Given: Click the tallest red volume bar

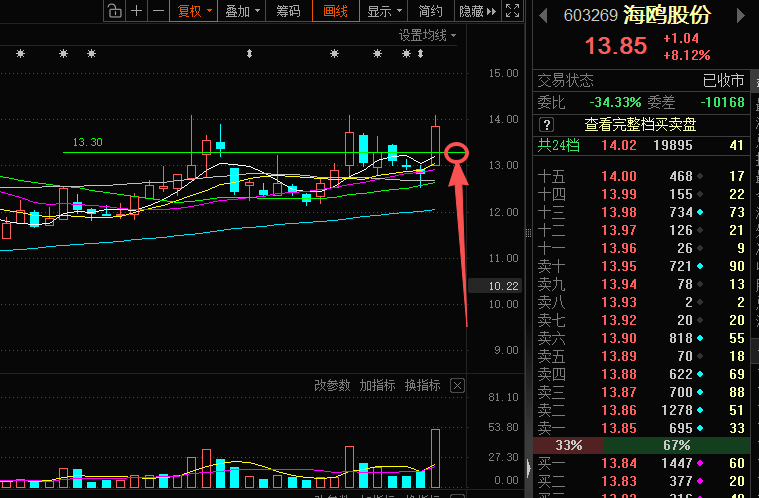Looking at the screenshot, I should pyautogui.click(x=435, y=458).
